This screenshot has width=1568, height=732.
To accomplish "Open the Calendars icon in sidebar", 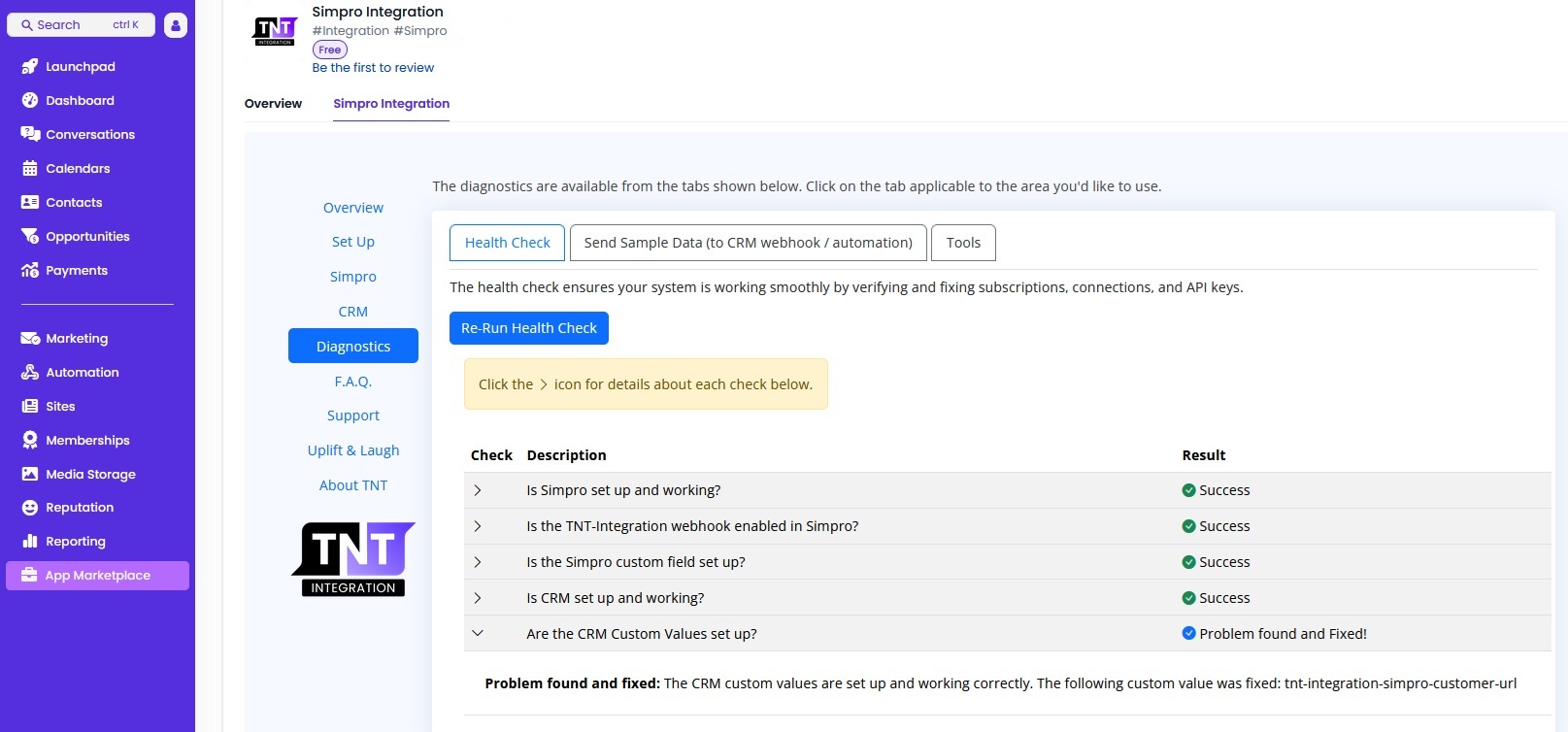I will 29,169.
